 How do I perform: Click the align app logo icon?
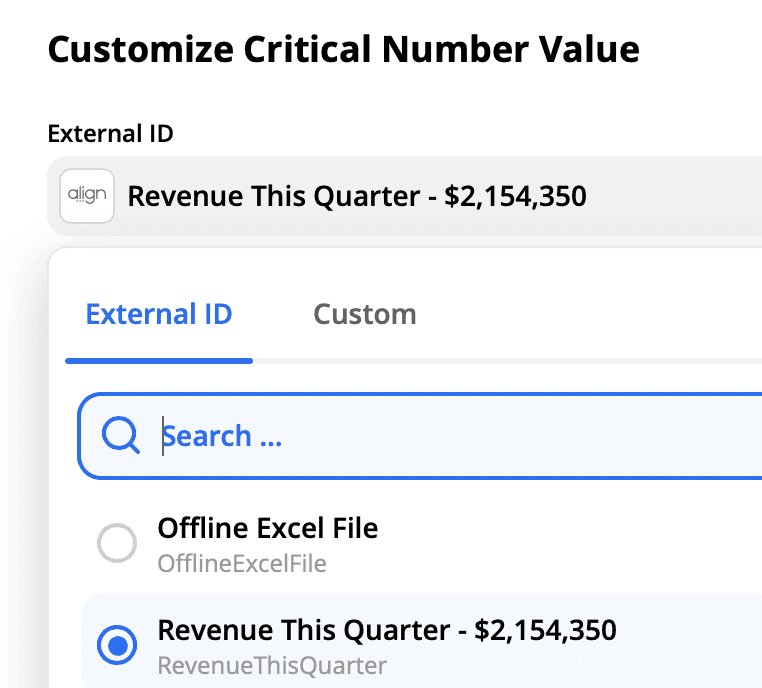coord(87,196)
